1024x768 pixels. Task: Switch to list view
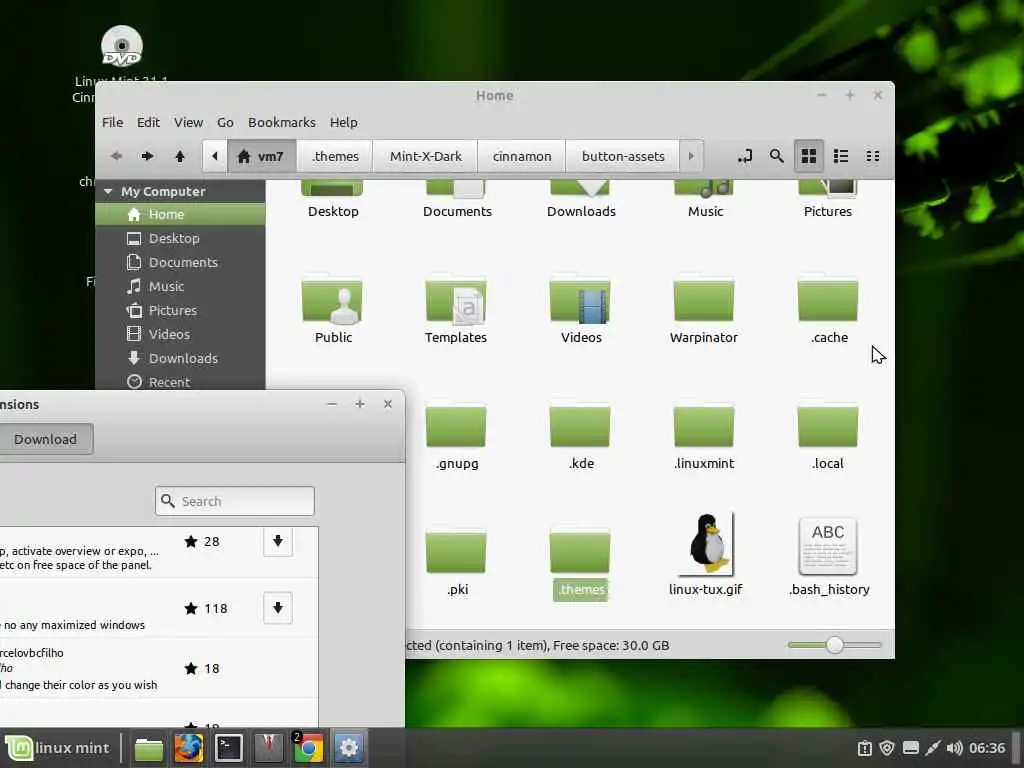840,156
